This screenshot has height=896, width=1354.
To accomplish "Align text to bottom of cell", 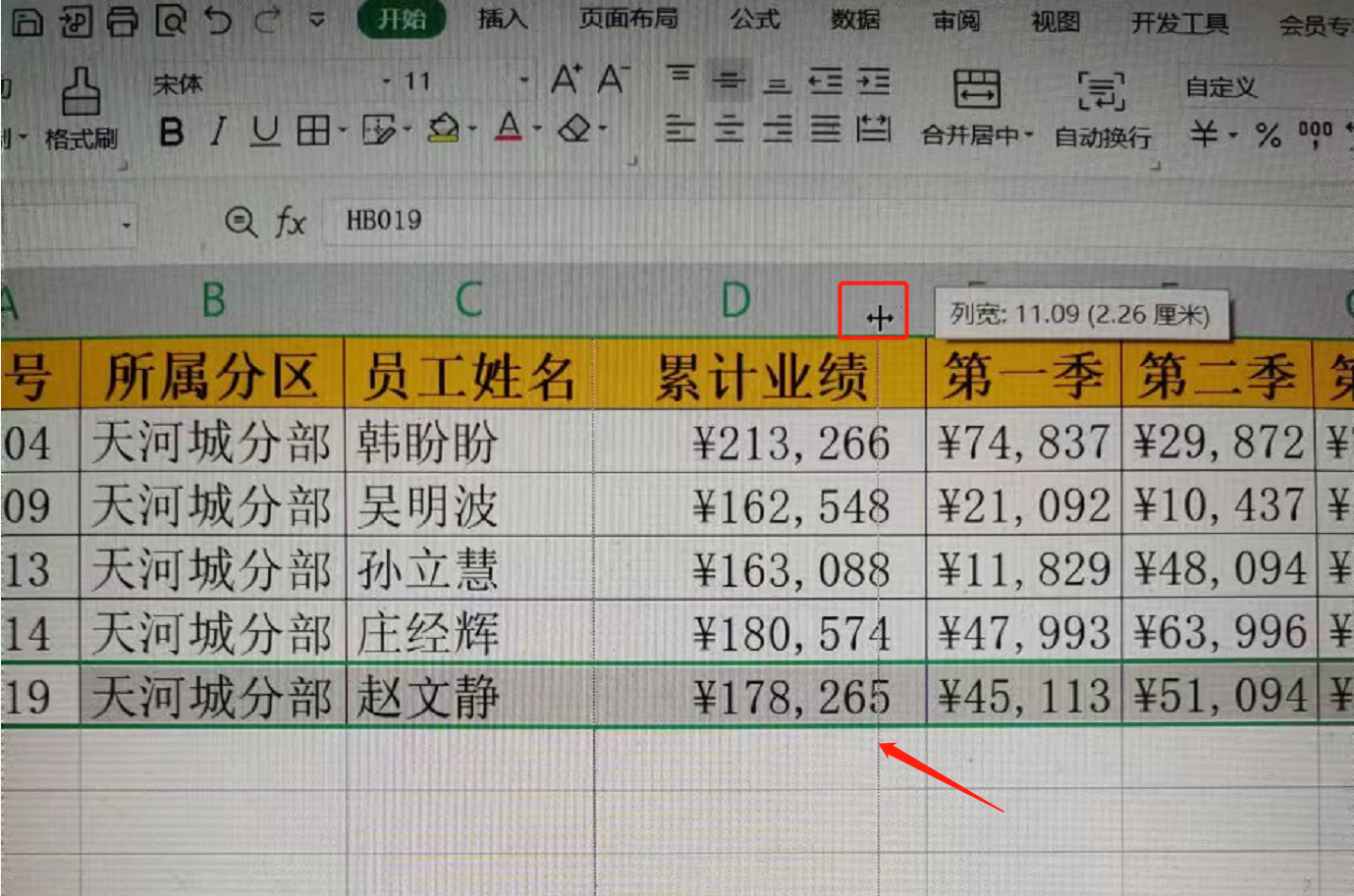I will coord(777,82).
